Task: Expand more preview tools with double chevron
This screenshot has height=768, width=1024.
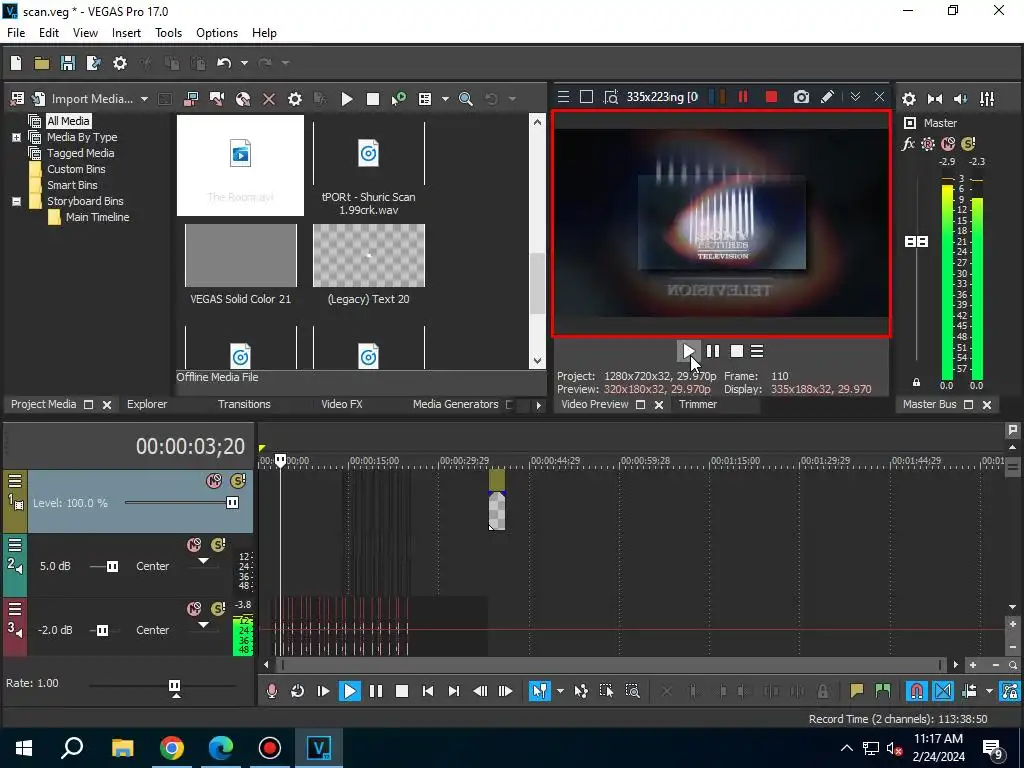Action: (855, 97)
